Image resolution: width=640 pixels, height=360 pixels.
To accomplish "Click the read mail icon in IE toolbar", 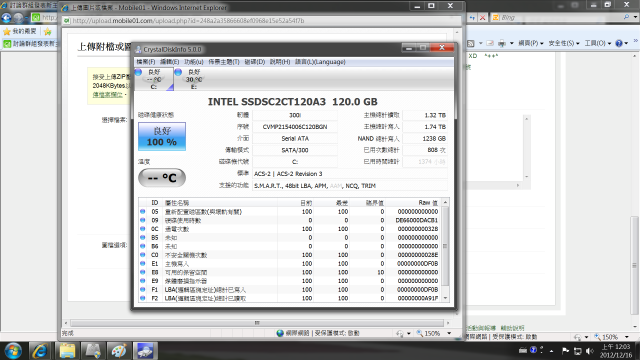I will click(x=490, y=43).
